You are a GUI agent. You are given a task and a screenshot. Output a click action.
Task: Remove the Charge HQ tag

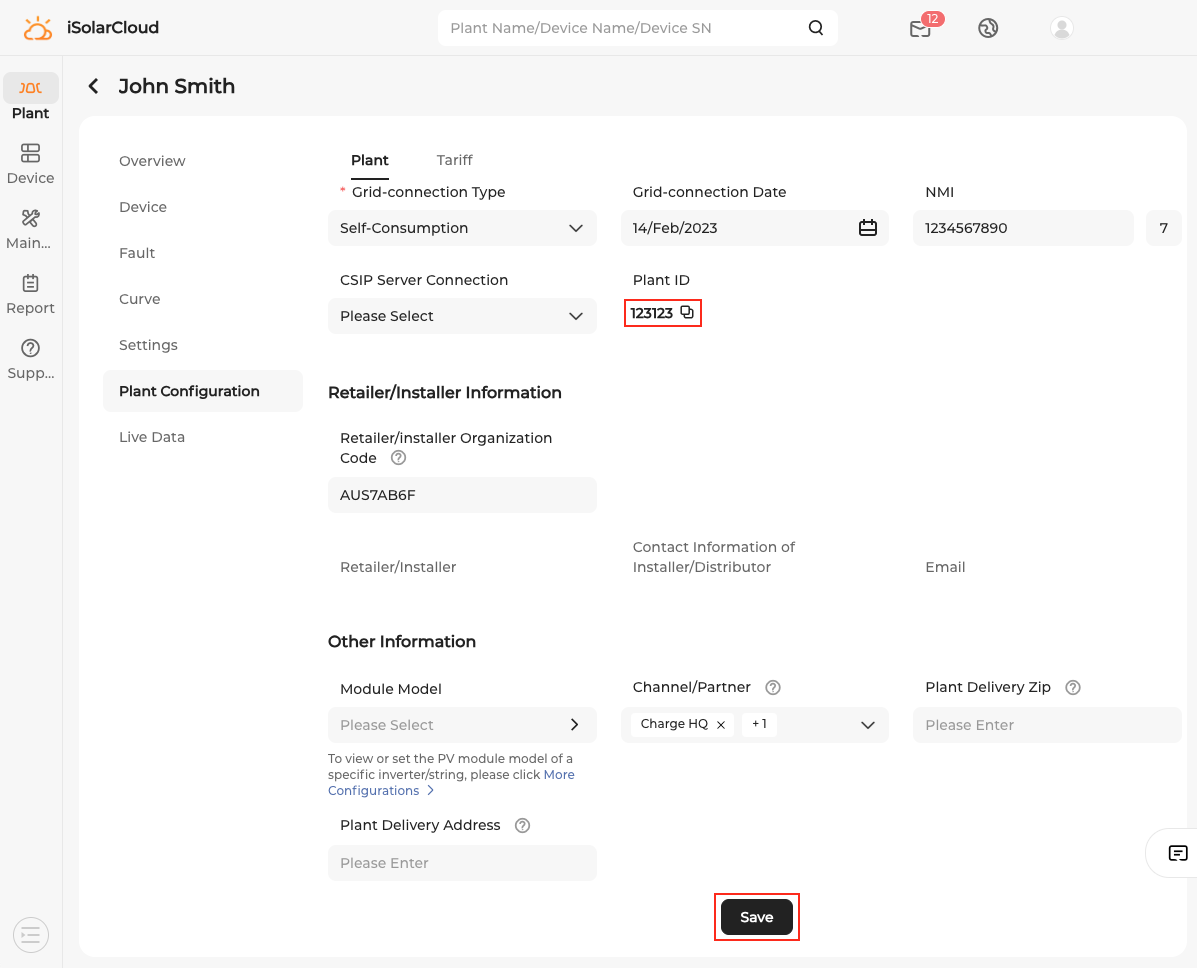721,725
